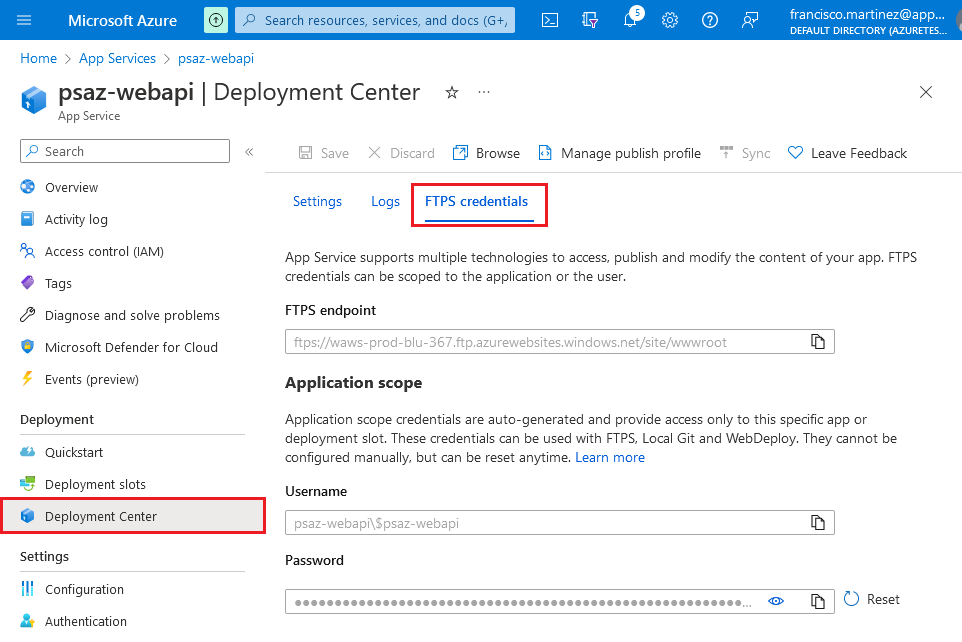Trigger Sync from the toolbar
962x642 pixels.
coord(744,153)
